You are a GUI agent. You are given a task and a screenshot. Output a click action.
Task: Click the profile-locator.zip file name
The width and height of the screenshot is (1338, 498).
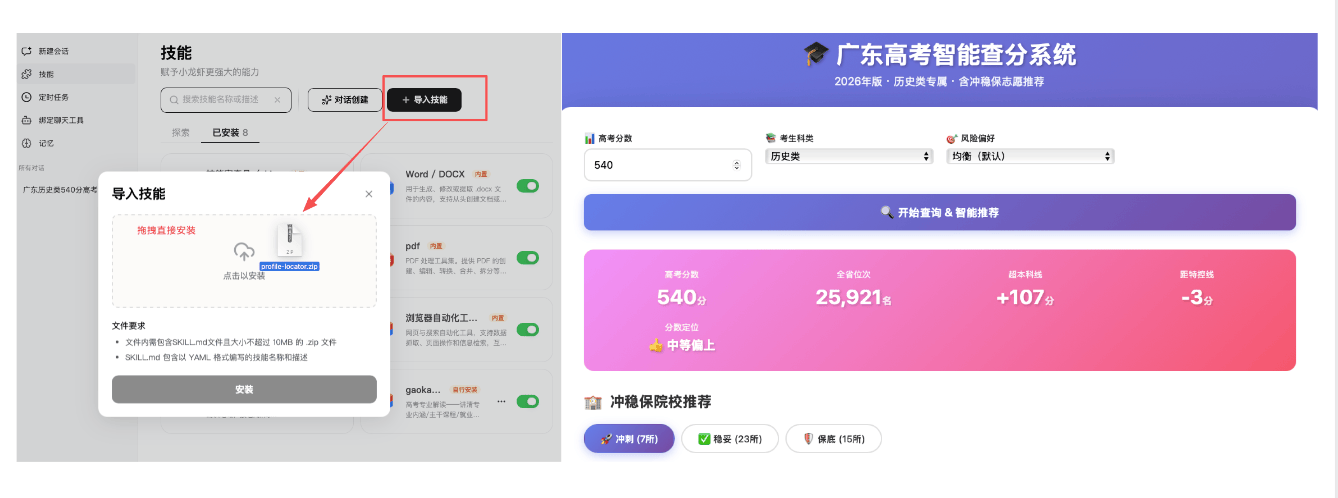tap(289, 267)
